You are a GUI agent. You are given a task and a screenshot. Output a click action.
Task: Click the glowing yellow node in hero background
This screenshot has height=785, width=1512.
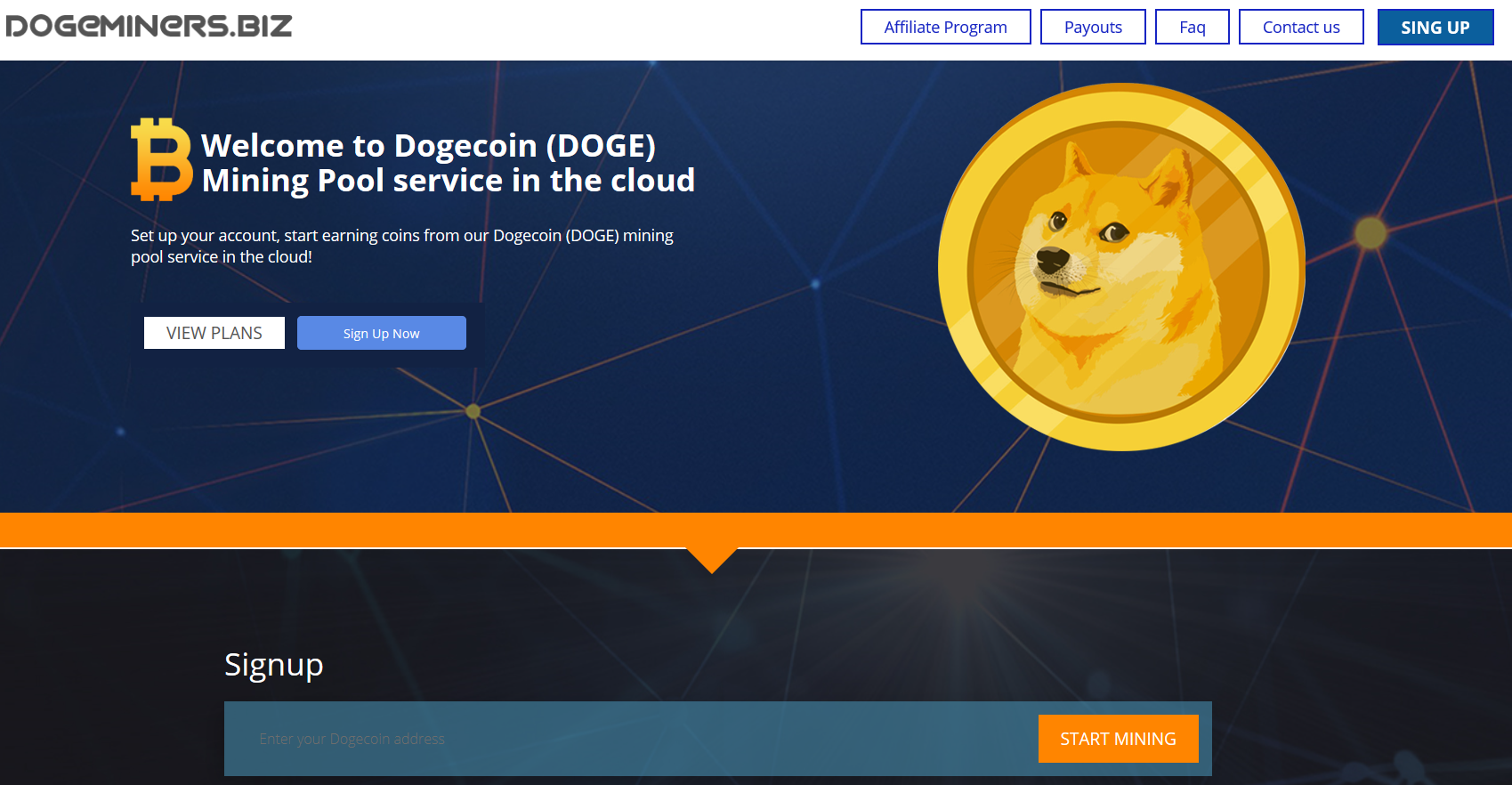[x=1371, y=233]
